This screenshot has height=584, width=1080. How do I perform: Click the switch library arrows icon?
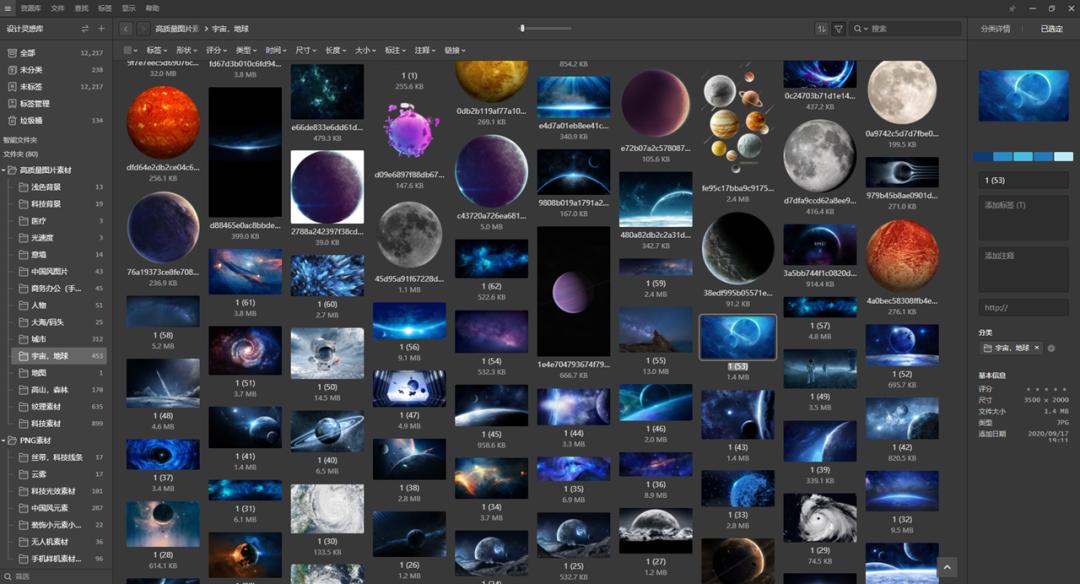point(85,29)
